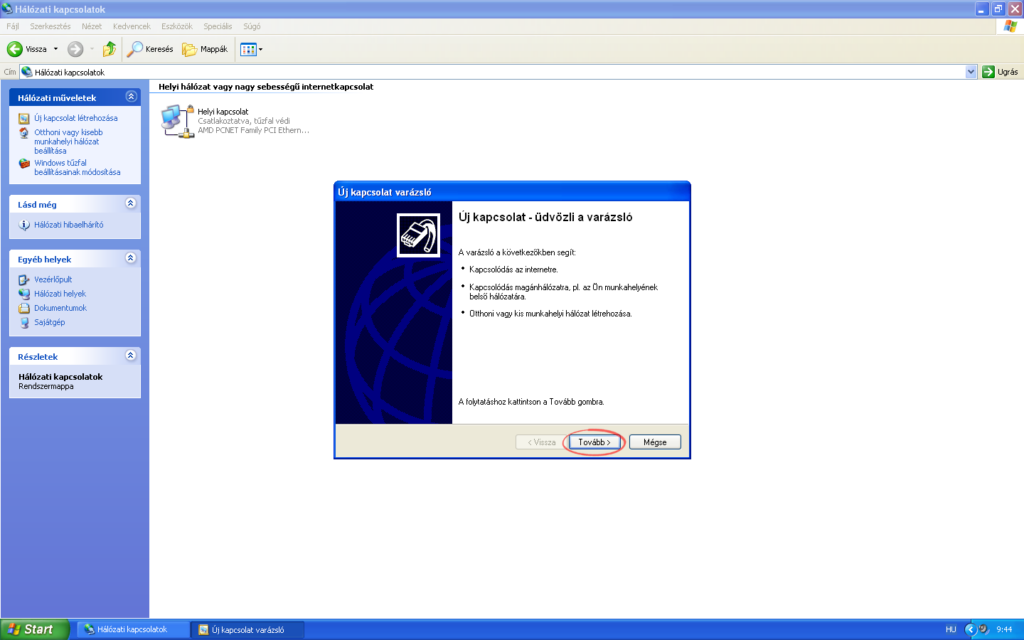Click the Tovább button in the wizard
The height and width of the screenshot is (640, 1024).
pos(594,441)
